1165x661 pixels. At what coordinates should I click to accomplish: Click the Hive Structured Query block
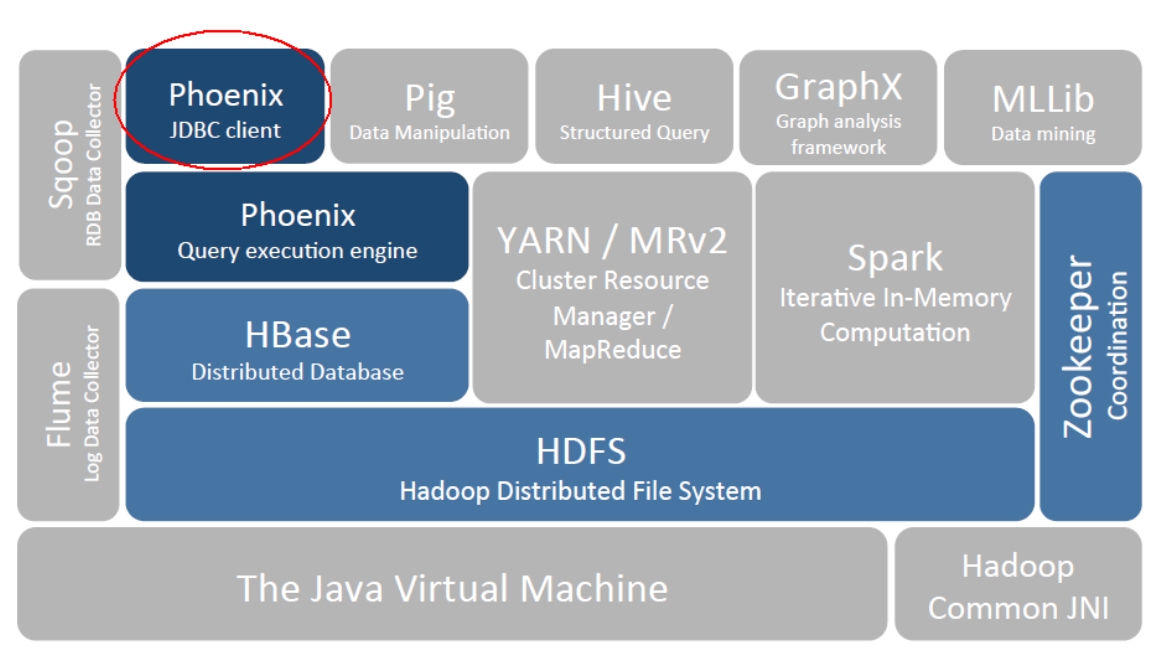coord(634,108)
